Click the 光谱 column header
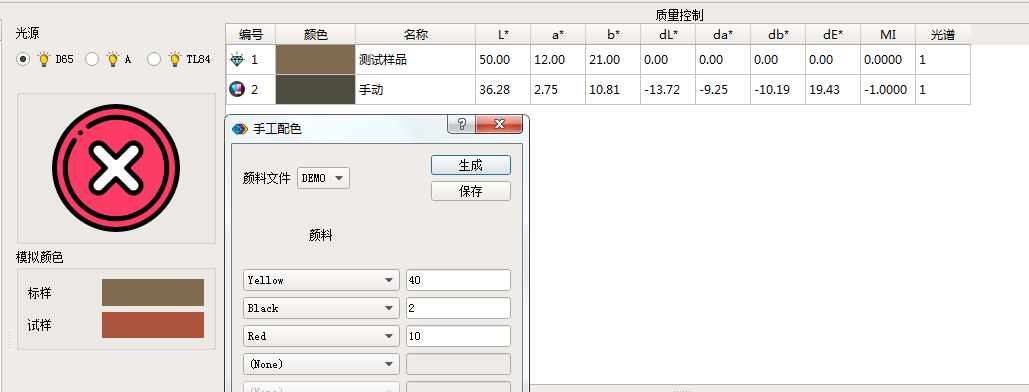The width and height of the screenshot is (1029, 392). point(943,35)
